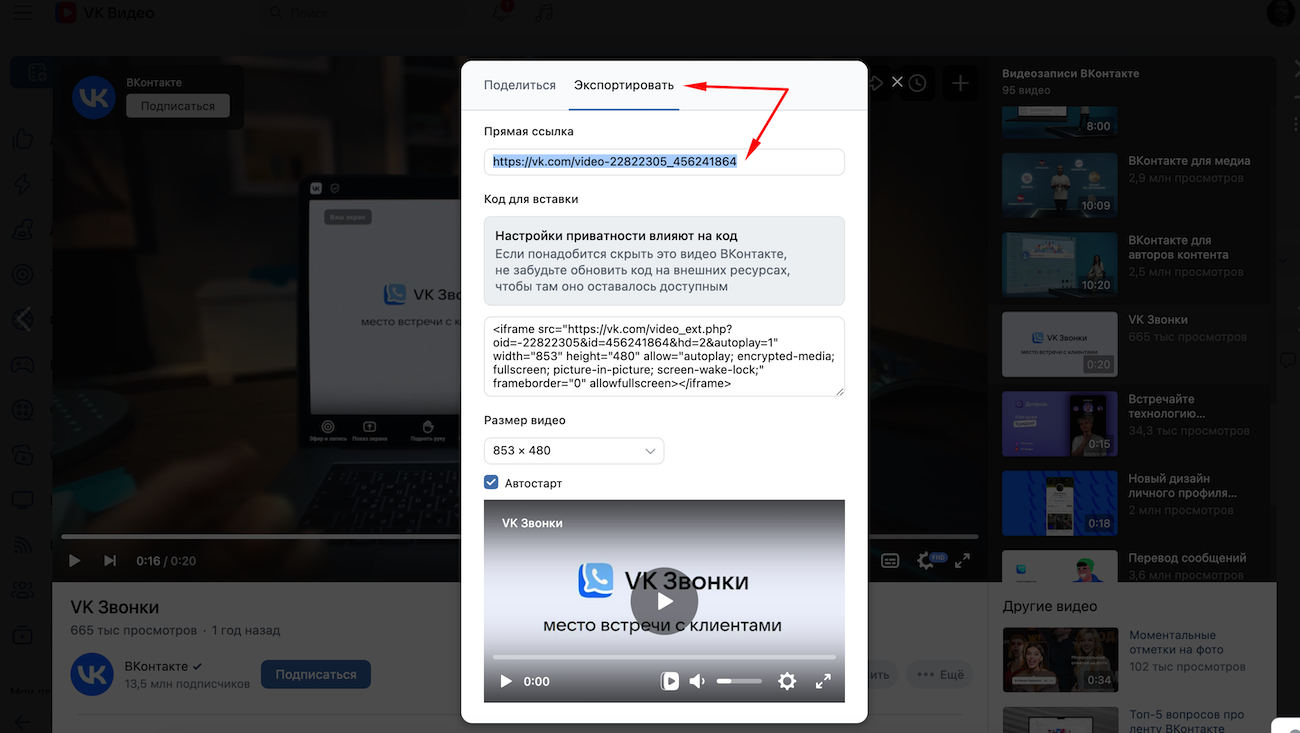Select the VK Звонки playlist thumbnail

[x=1060, y=344]
